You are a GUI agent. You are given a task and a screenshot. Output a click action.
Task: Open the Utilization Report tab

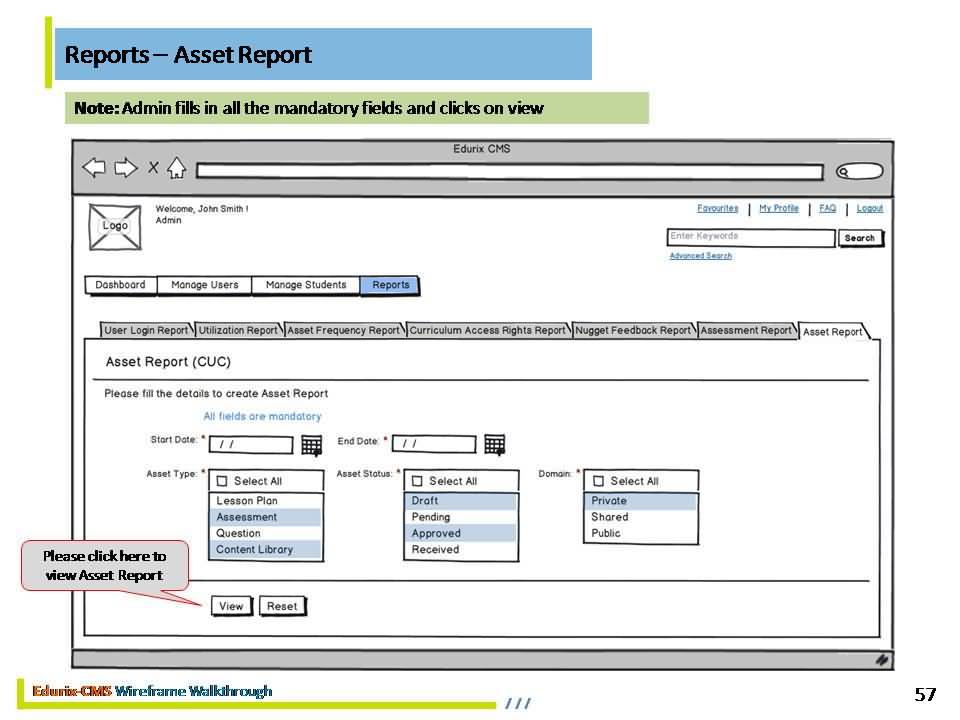[238, 330]
